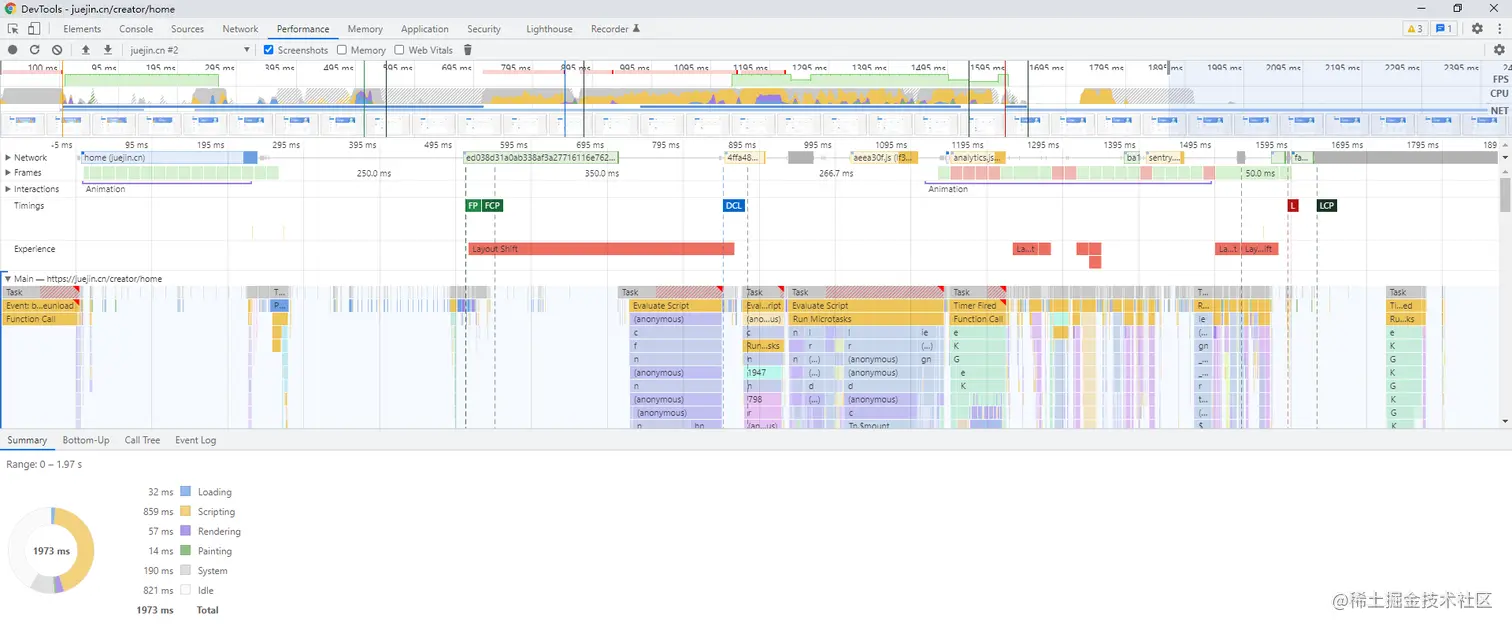
Task: Clear the performance recording
Action: [57, 49]
